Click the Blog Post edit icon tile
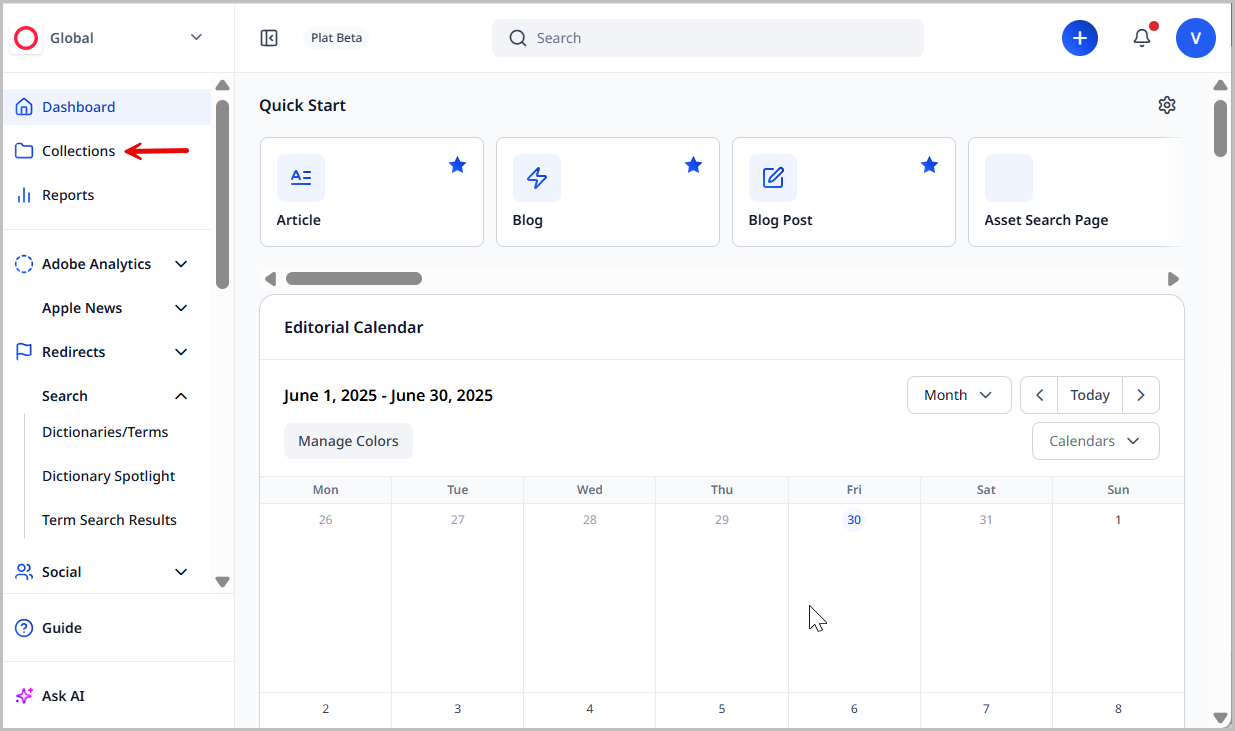This screenshot has width=1235, height=731. [773, 178]
